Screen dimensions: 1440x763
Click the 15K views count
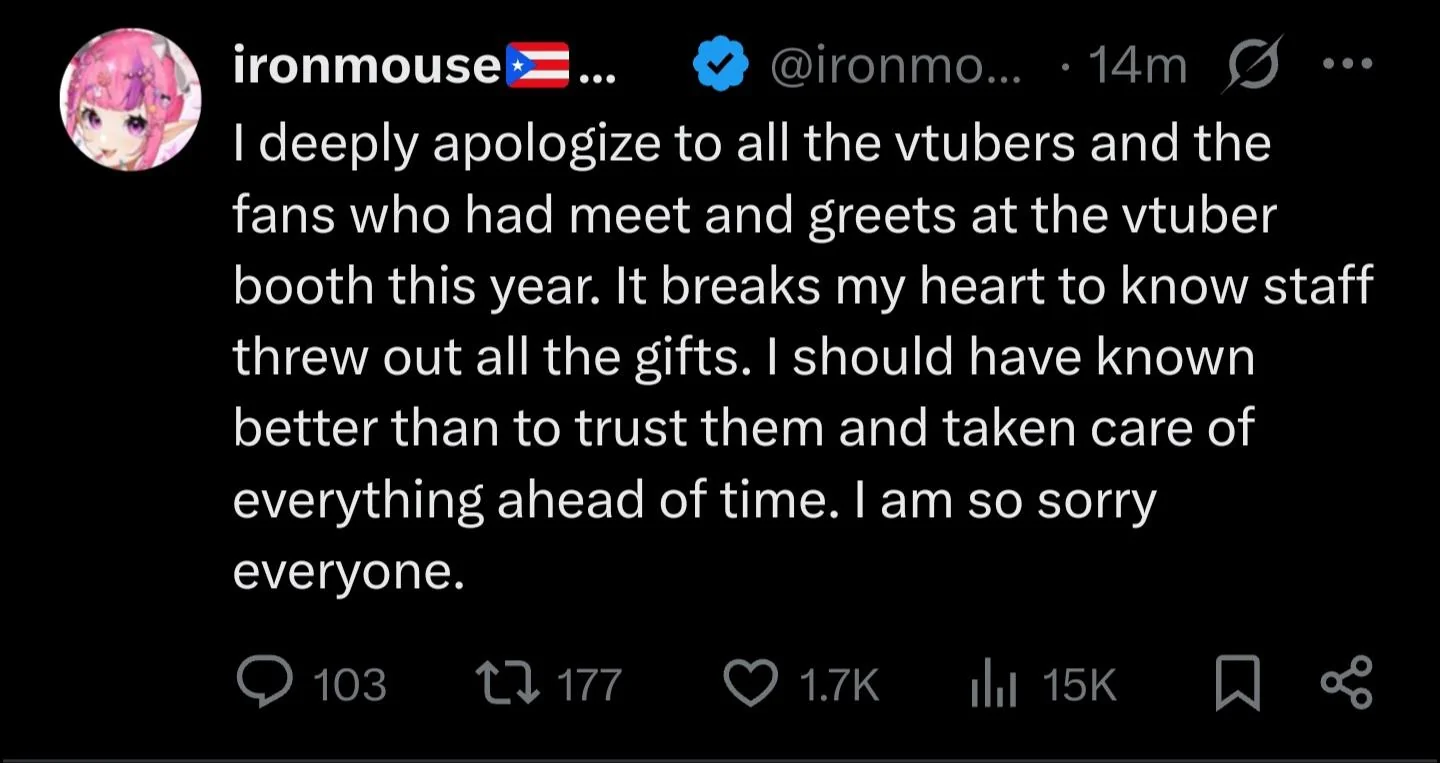coord(1079,685)
